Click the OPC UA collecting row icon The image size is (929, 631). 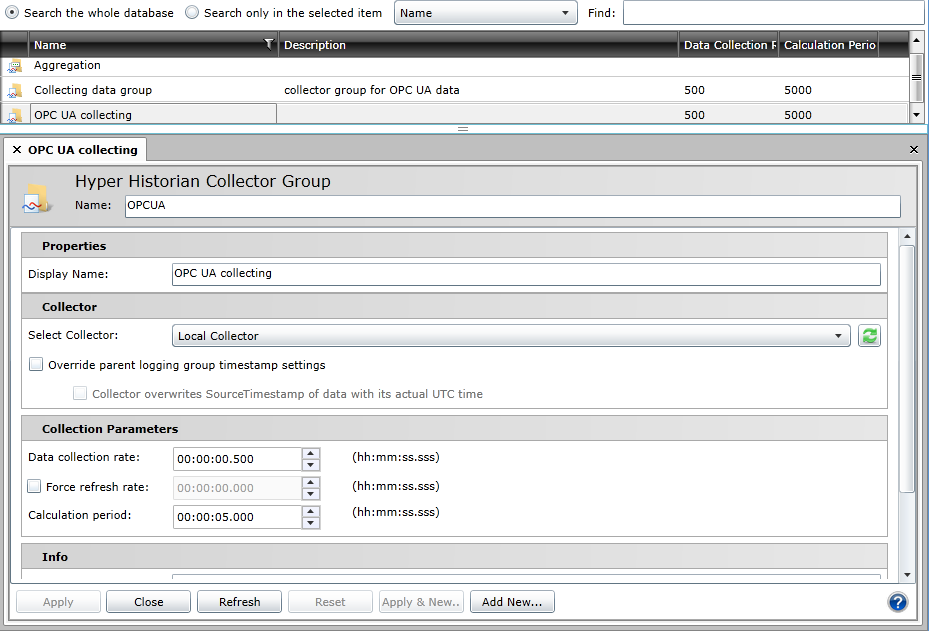click(x=14, y=115)
